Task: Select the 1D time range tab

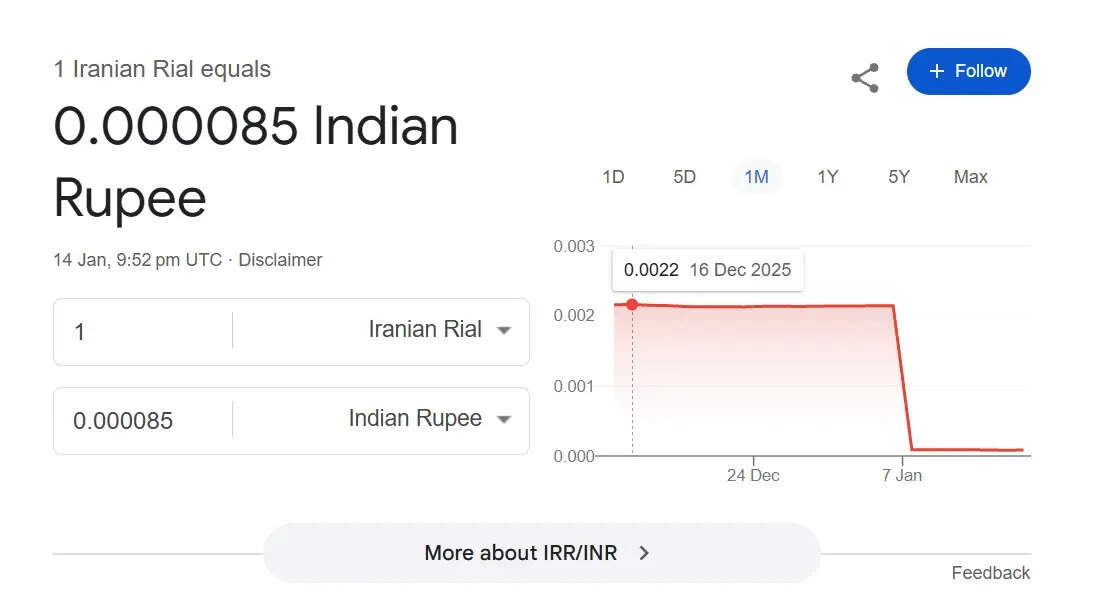Action: click(613, 177)
